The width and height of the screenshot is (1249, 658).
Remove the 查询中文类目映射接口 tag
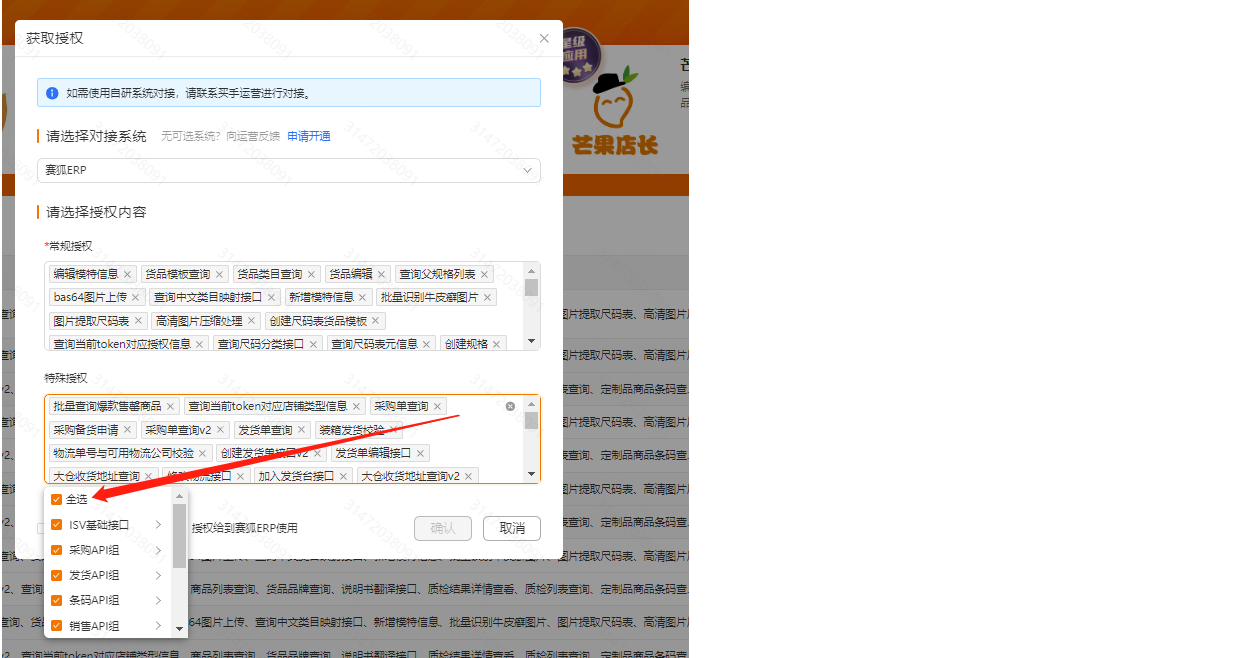click(270, 297)
